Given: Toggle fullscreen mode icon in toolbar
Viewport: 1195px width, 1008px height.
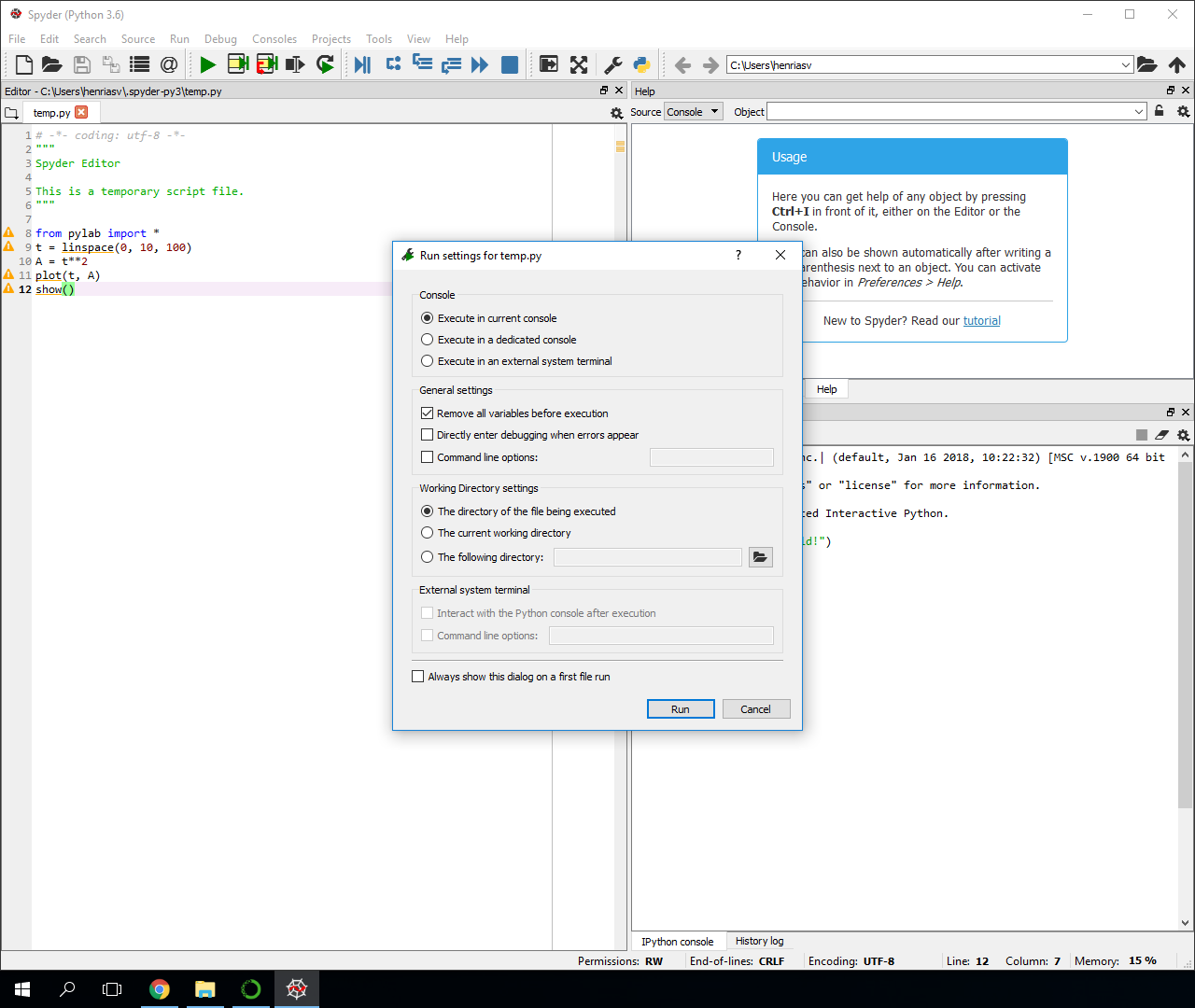Looking at the screenshot, I should click(x=579, y=64).
